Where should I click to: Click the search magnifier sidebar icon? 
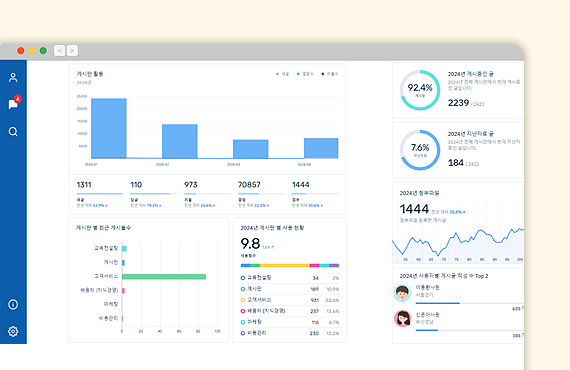tap(13, 132)
